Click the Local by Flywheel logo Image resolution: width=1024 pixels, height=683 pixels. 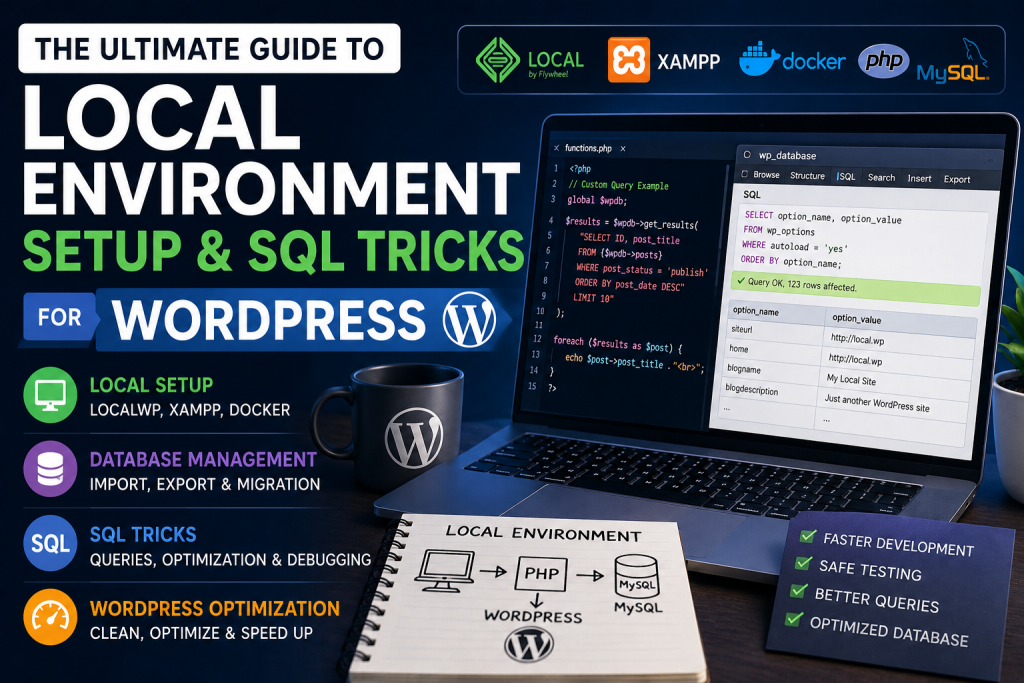(530, 60)
